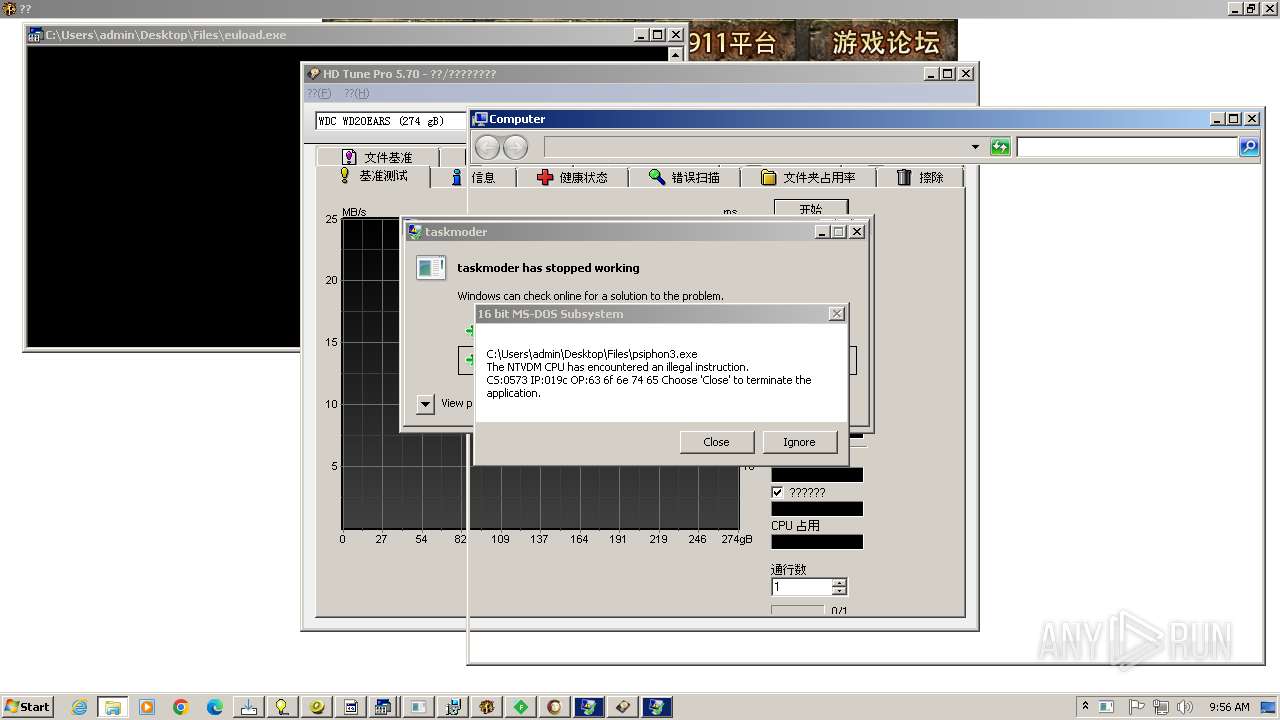Open the 健康状态 tab
Image resolution: width=1280 pixels, height=720 pixels.
(x=572, y=177)
